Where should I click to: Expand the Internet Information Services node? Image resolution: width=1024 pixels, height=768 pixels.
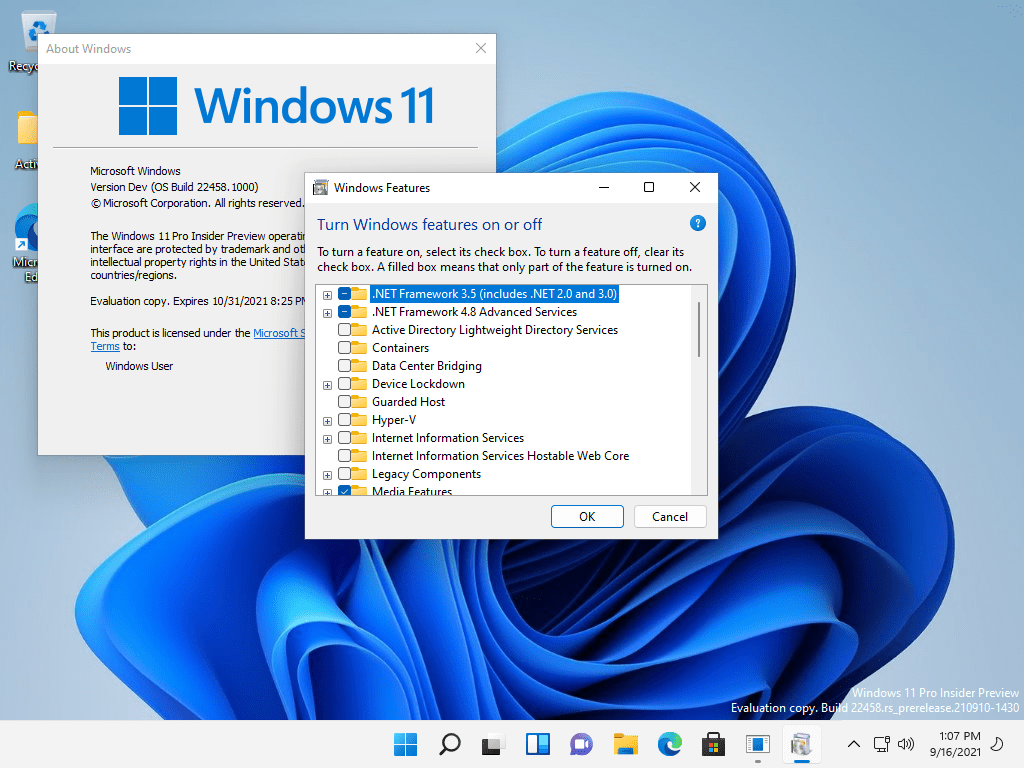[327, 439]
